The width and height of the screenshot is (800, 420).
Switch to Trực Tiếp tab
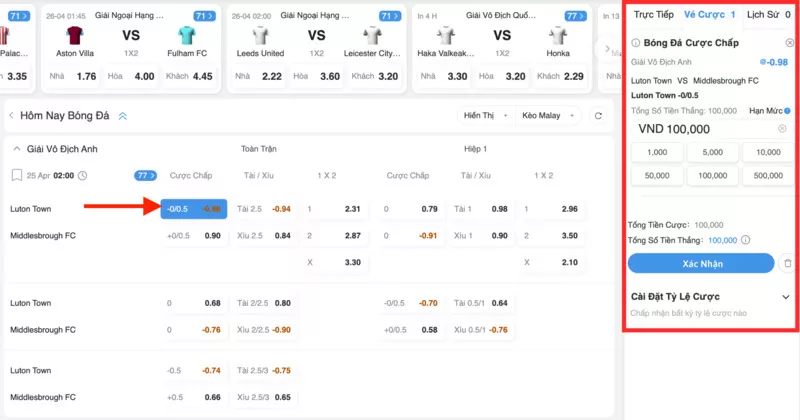(x=654, y=15)
